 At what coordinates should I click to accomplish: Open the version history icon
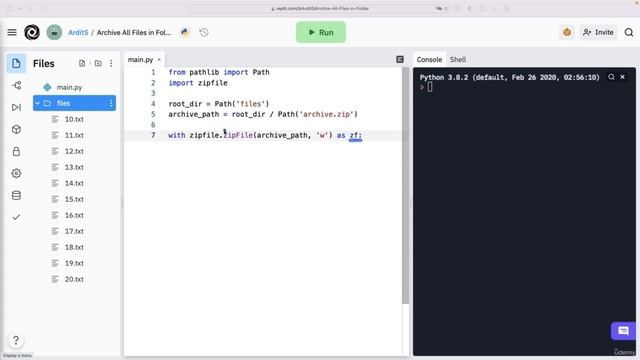coord(204,32)
